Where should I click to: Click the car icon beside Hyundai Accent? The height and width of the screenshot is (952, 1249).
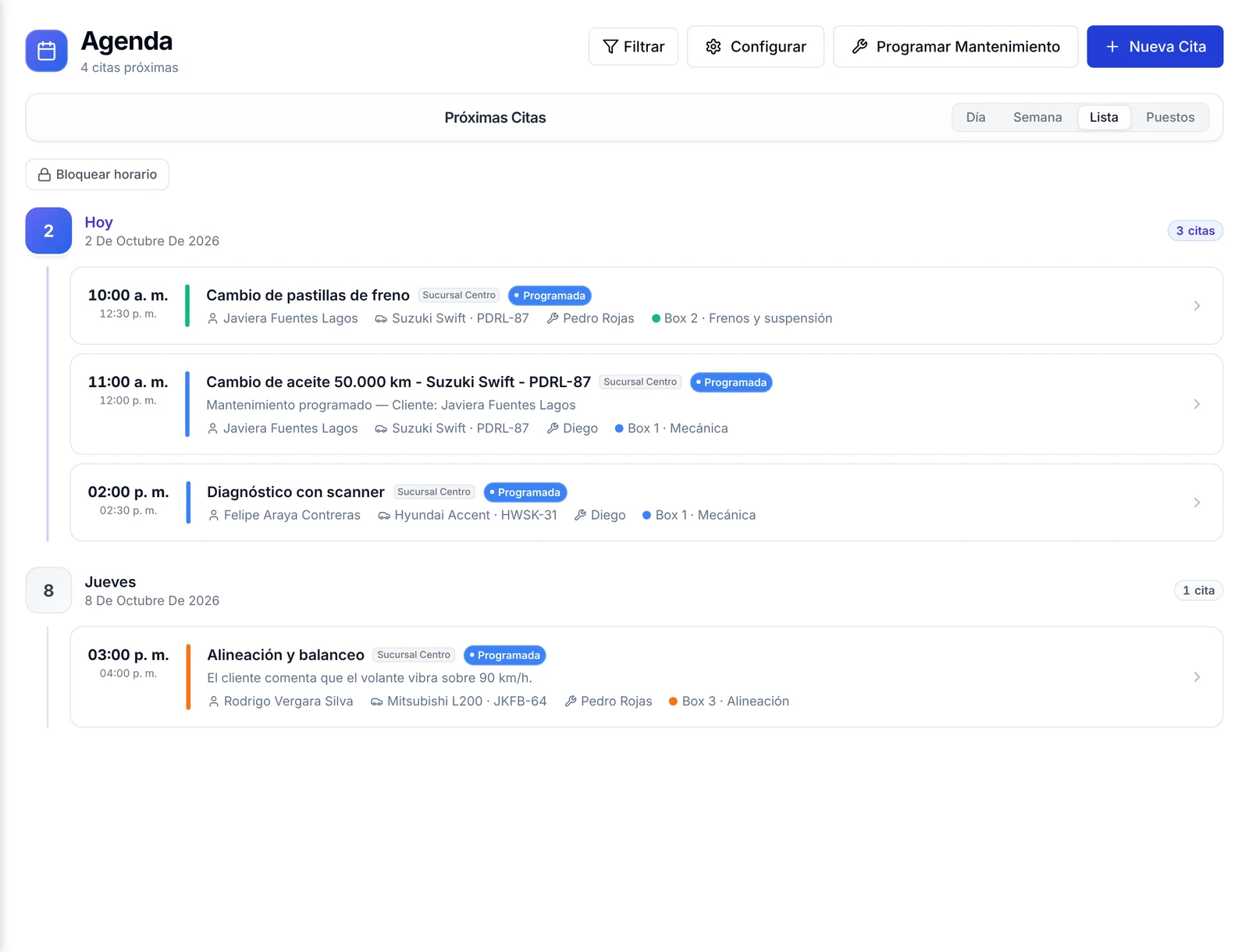pyautogui.click(x=384, y=516)
